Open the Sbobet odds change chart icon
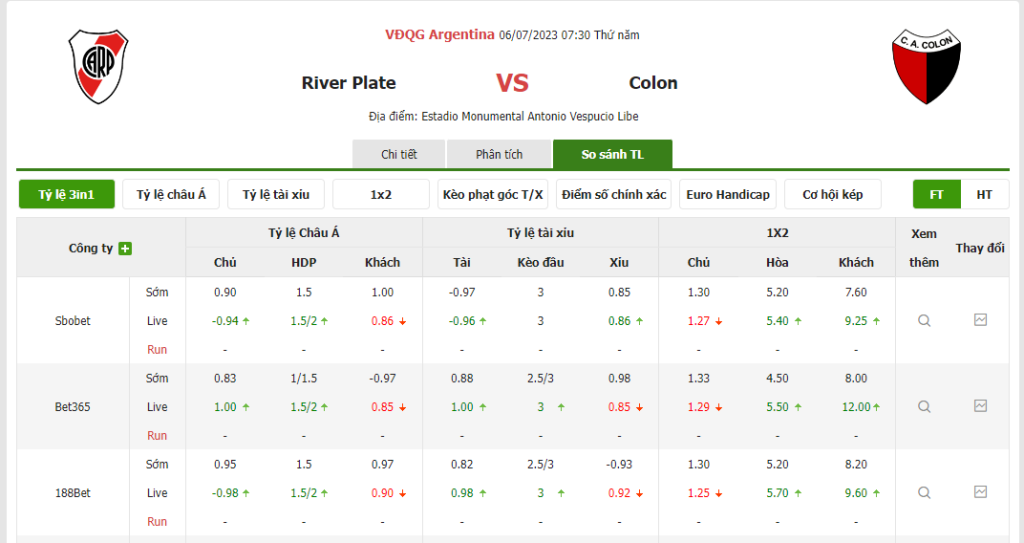Image resolution: width=1024 pixels, height=543 pixels. (x=980, y=320)
